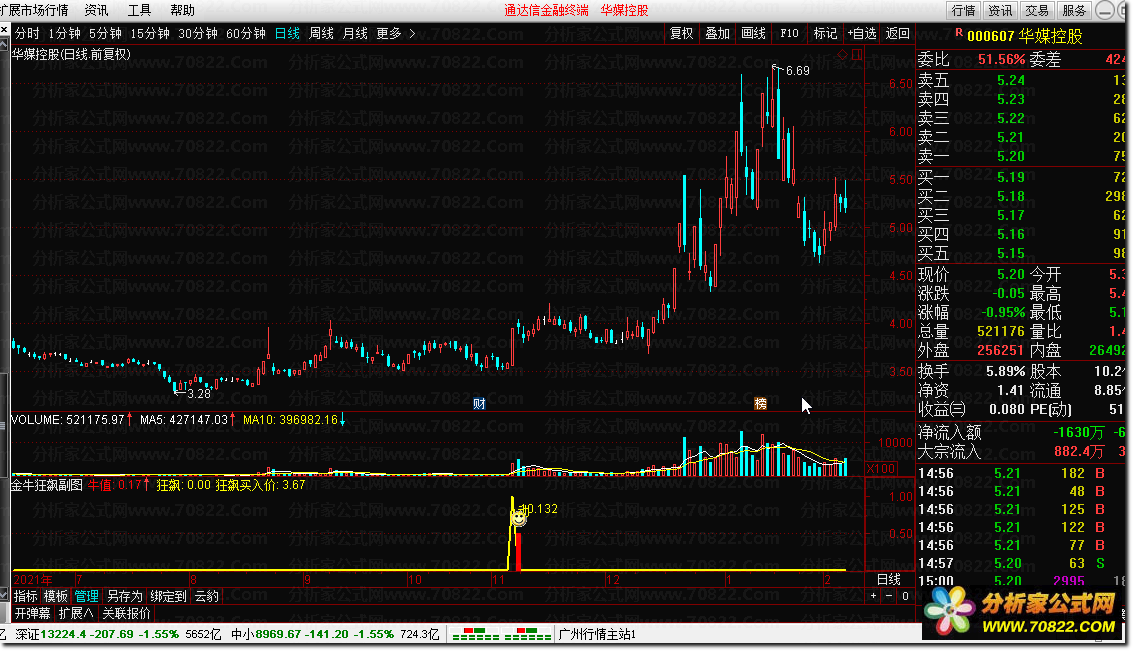Click the 买一 5.19 bid row
The width and height of the screenshot is (1134, 651).
[1021, 177]
